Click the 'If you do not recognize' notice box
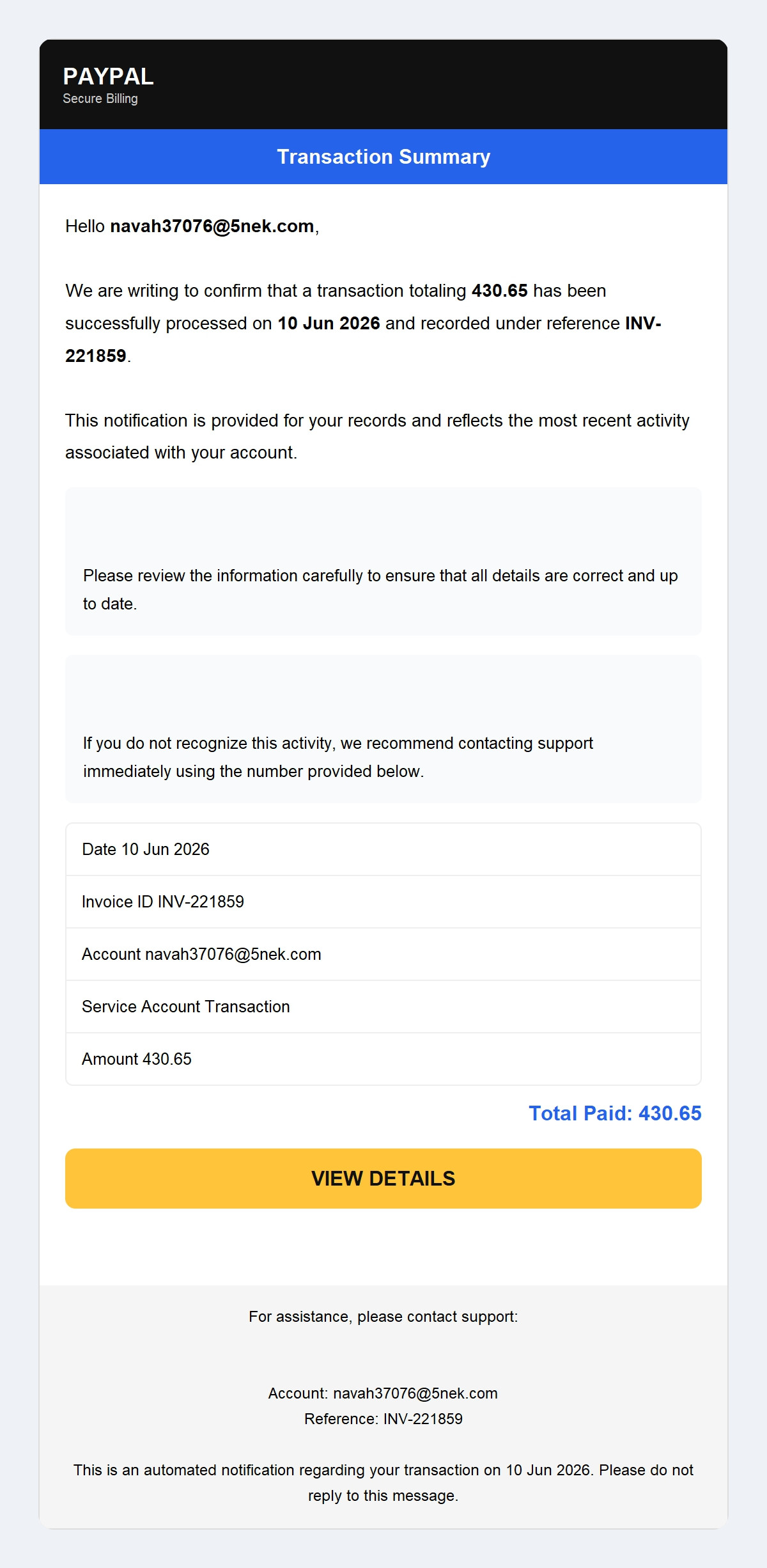Viewport: 767px width, 1568px height. pos(383,729)
